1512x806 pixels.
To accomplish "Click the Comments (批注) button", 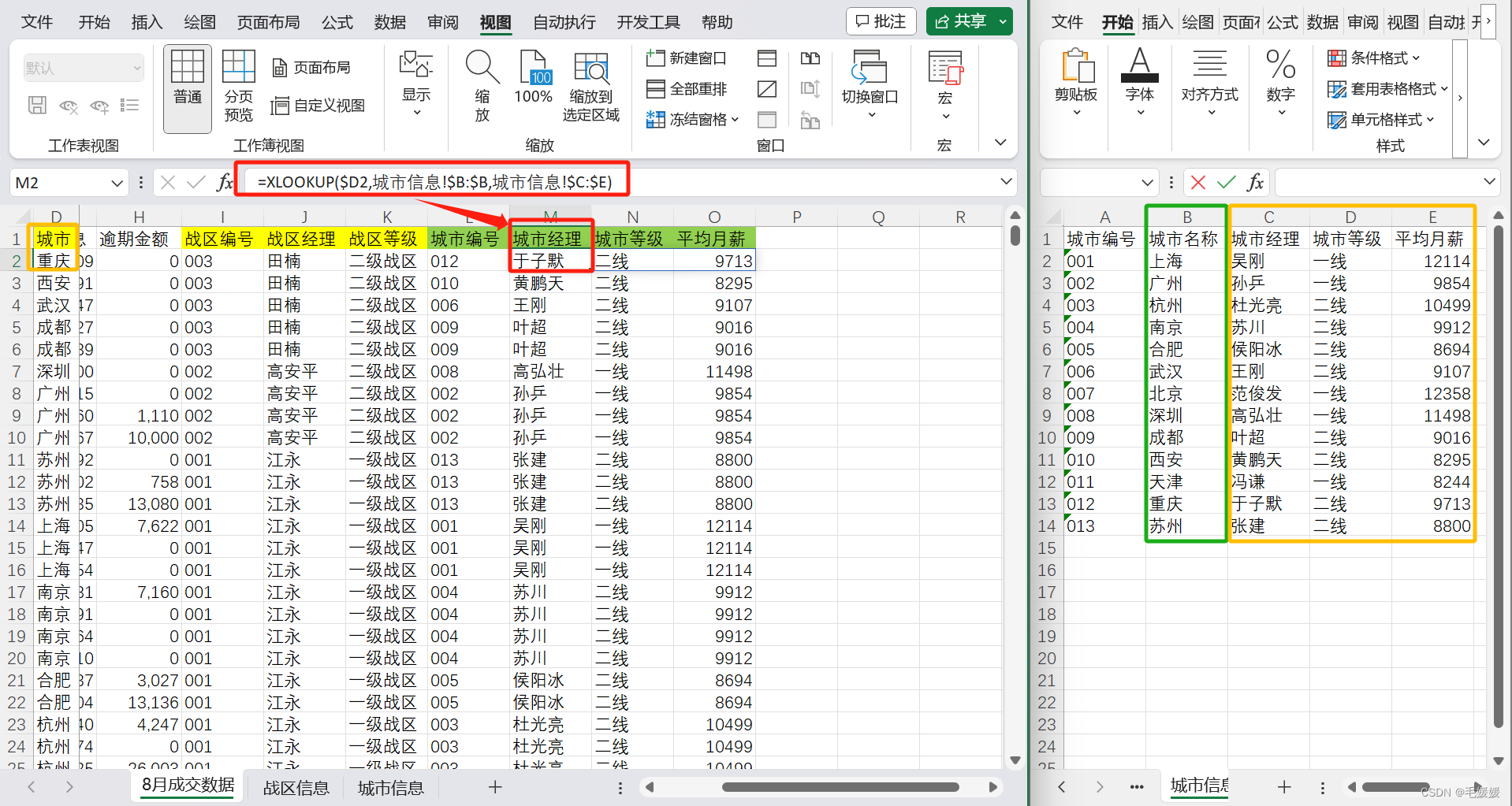I will (881, 21).
